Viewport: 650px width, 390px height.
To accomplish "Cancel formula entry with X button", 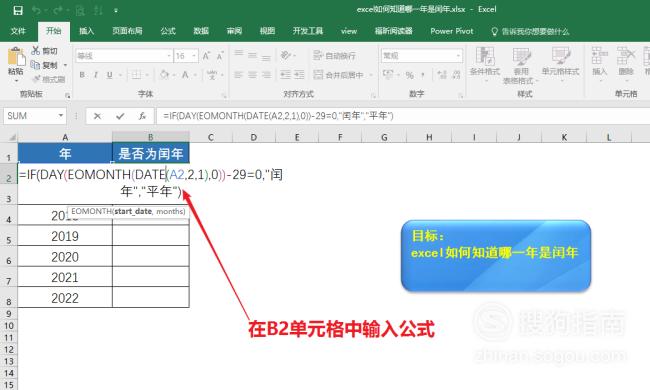I will point(97,116).
